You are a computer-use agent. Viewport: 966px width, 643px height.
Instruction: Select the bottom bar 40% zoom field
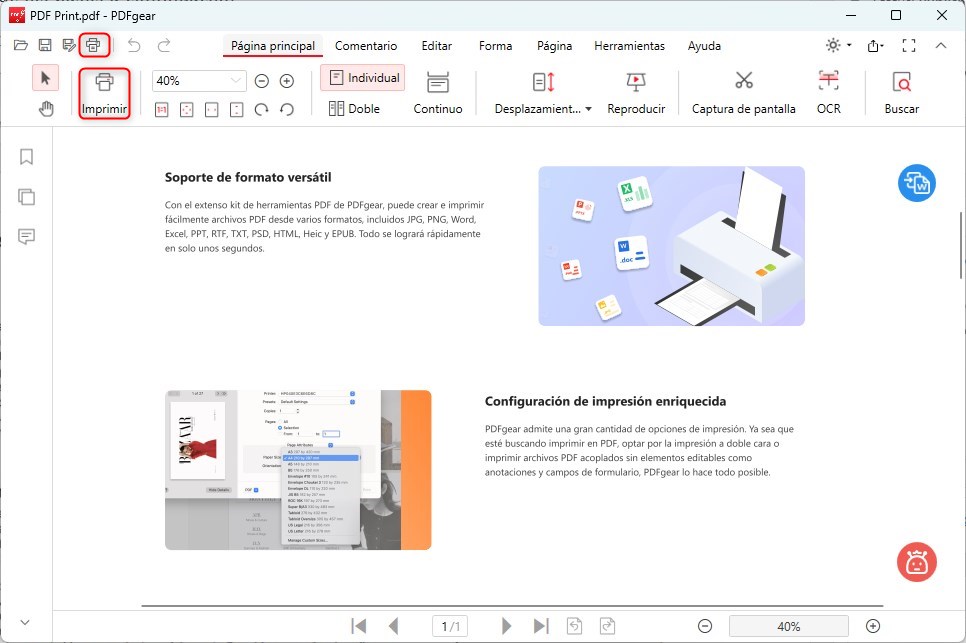(789, 626)
